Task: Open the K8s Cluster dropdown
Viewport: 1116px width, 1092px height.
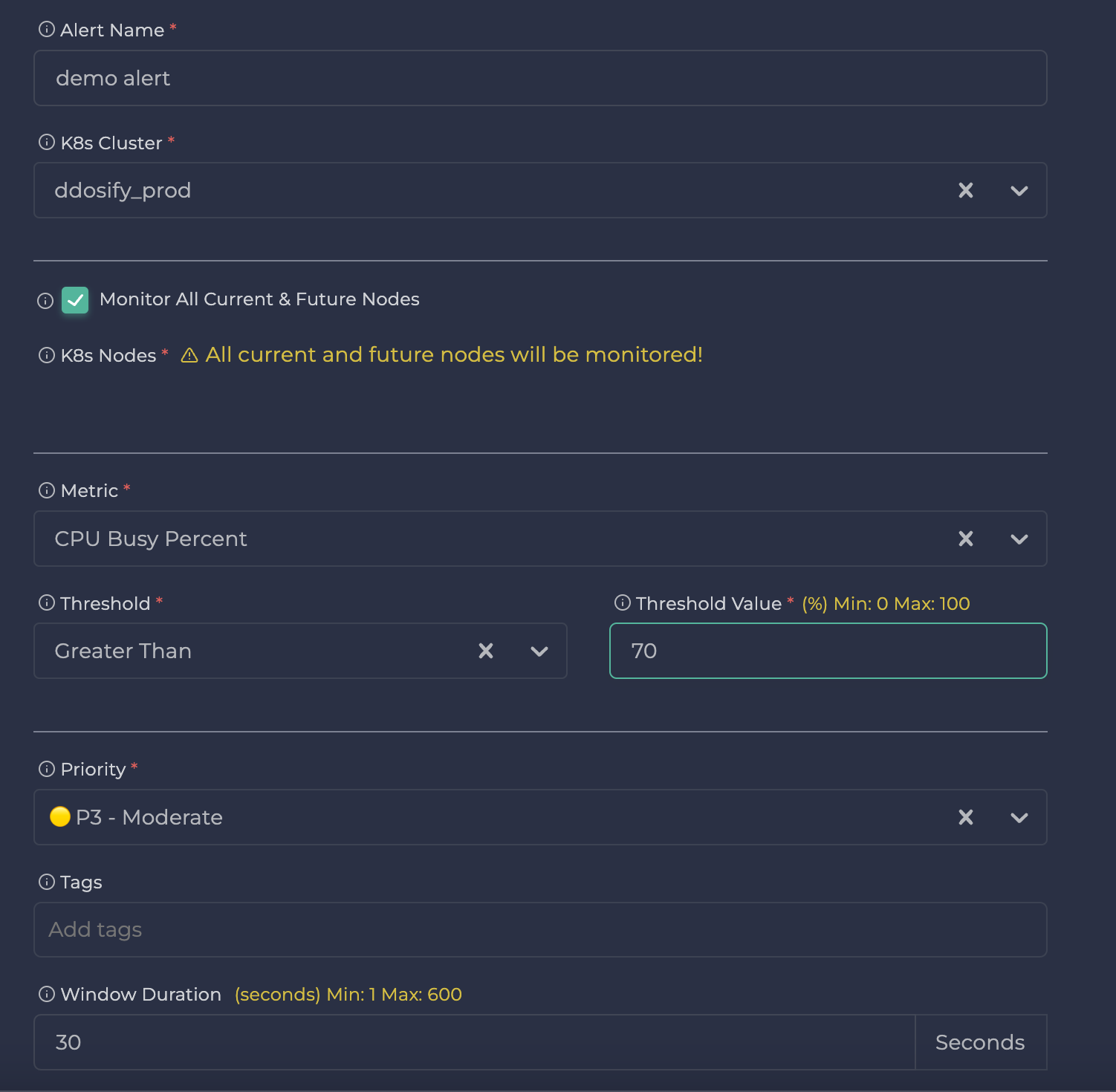Action: click(1019, 190)
